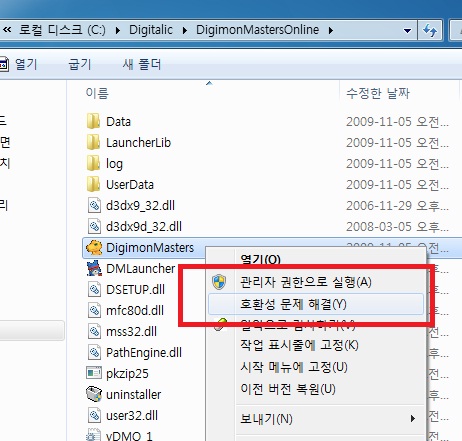Click the DMLauncher application icon
The height and width of the screenshot is (441, 462).
coord(94,268)
